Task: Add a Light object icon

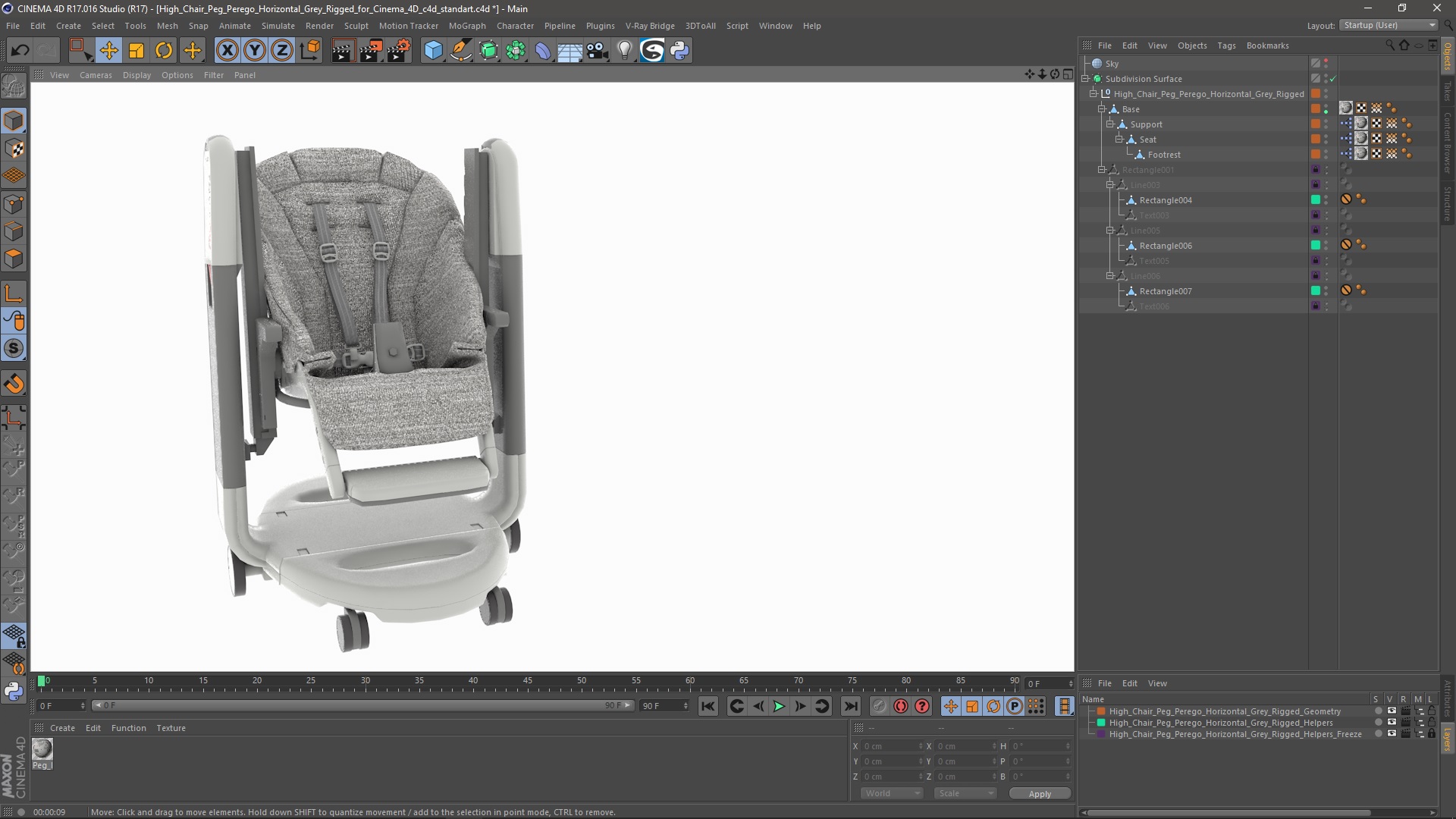Action: [x=625, y=51]
